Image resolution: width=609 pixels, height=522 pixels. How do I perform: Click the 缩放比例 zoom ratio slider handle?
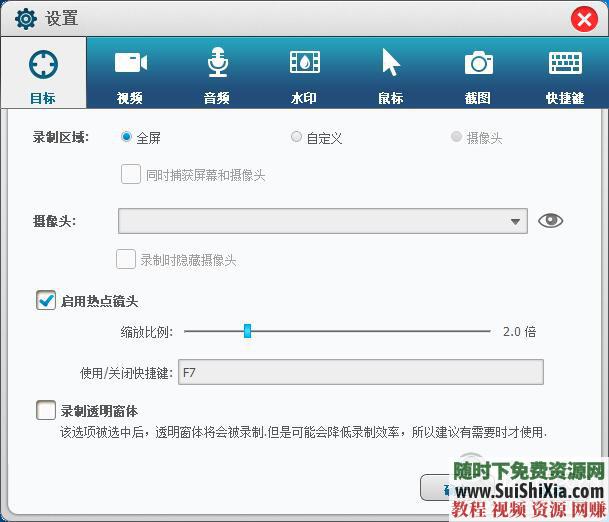tap(247, 331)
